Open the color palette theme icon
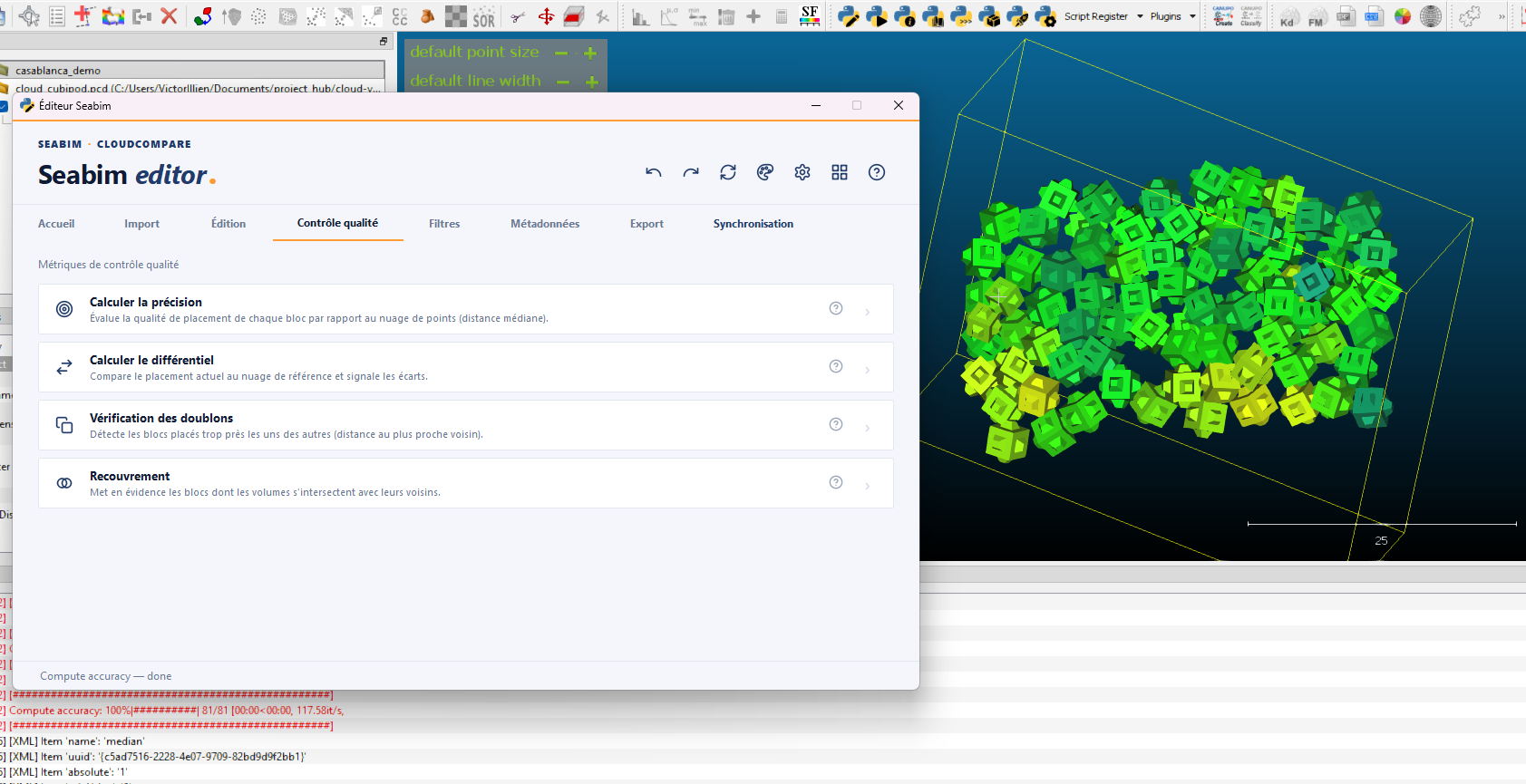1526x784 pixels. pos(765,172)
